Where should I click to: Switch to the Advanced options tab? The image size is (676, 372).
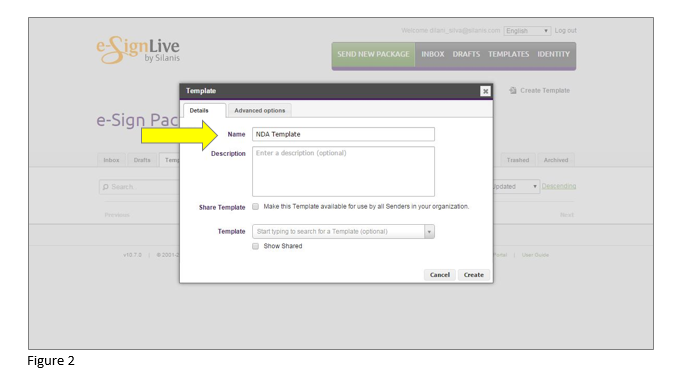pos(260,110)
